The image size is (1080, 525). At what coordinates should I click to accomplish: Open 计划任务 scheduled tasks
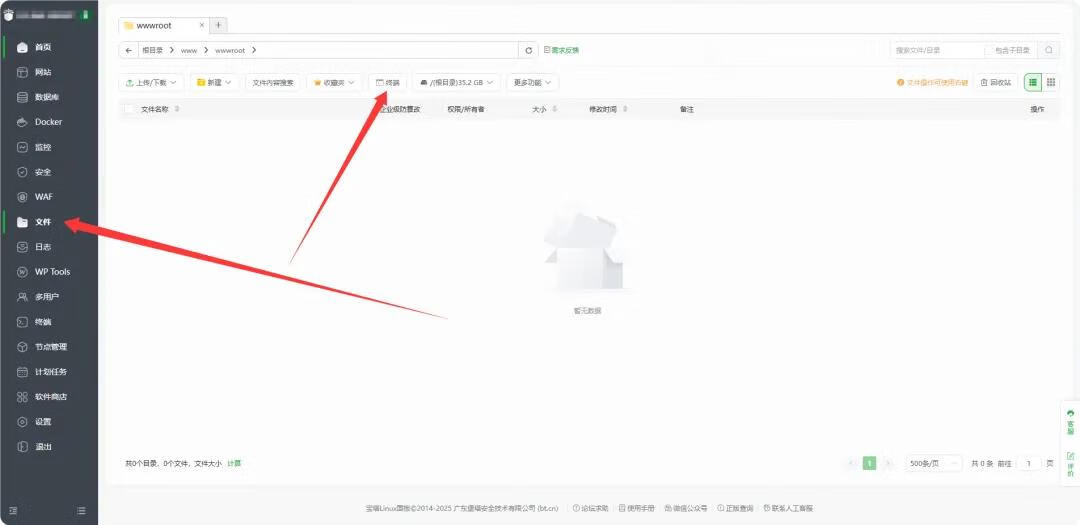51,371
